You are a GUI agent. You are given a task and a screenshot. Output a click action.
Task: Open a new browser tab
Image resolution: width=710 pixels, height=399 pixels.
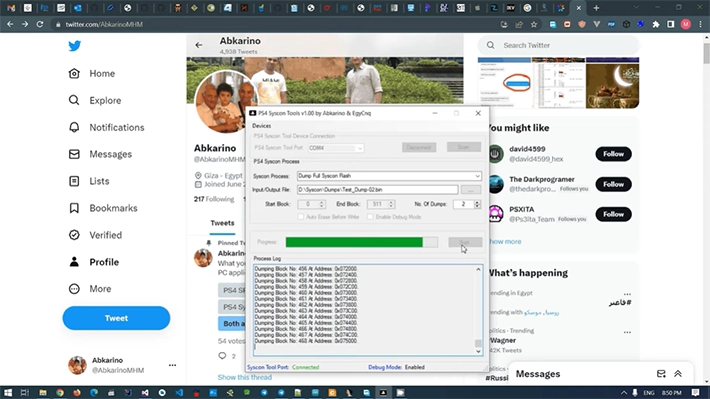coord(596,8)
